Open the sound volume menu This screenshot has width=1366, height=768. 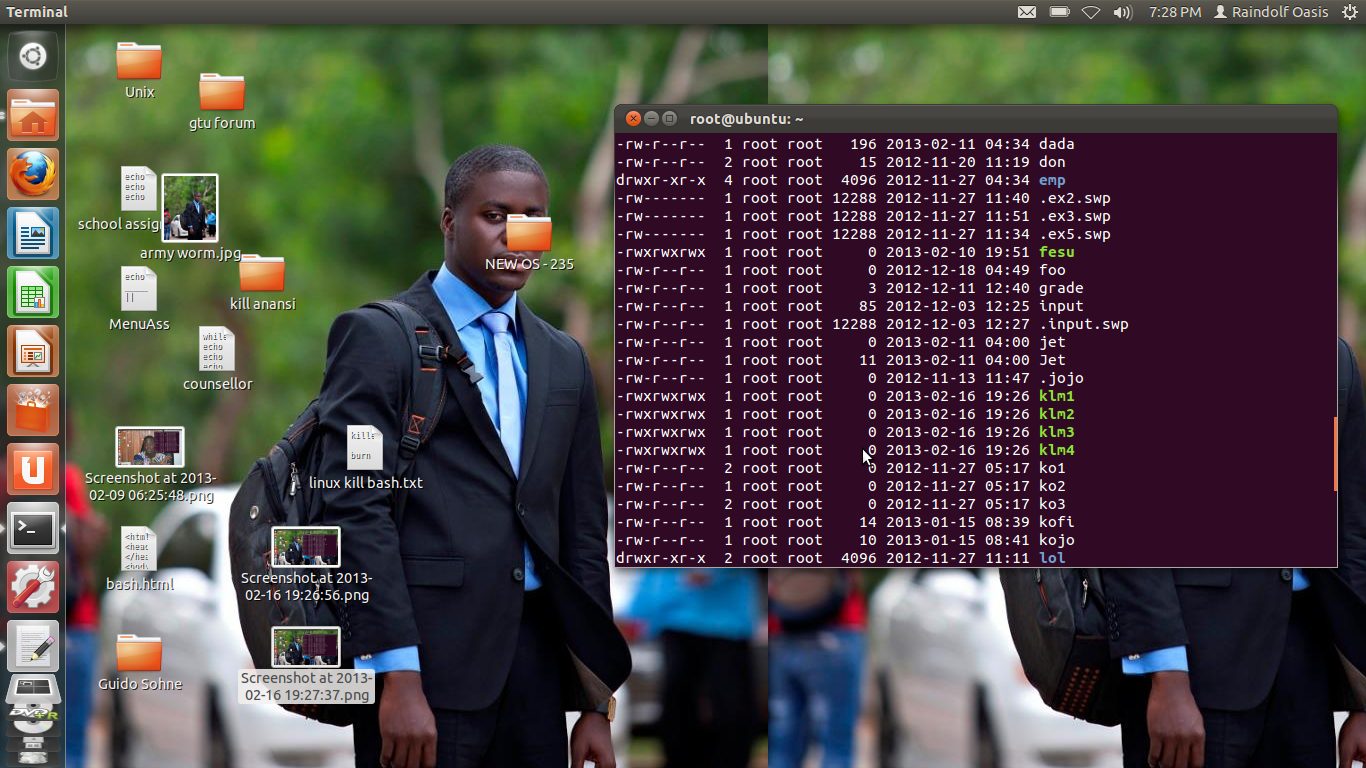pyautogui.click(x=1122, y=12)
